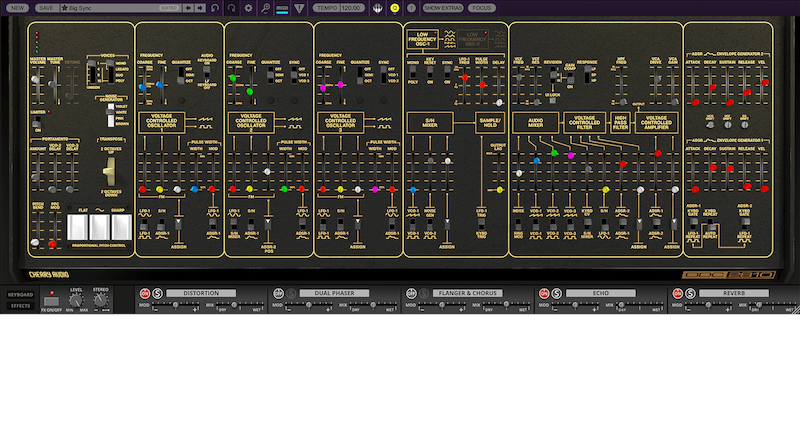This screenshot has height=440, width=800.
Task: Click the NEW preset button
Action: click(x=17, y=8)
